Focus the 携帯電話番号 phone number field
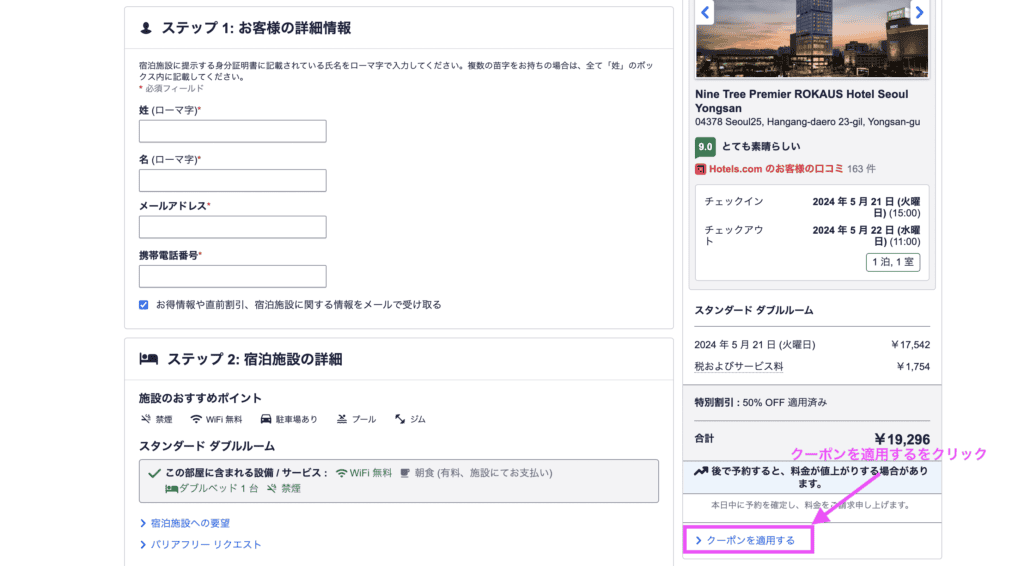This screenshot has width=1024, height=566. tap(232, 276)
